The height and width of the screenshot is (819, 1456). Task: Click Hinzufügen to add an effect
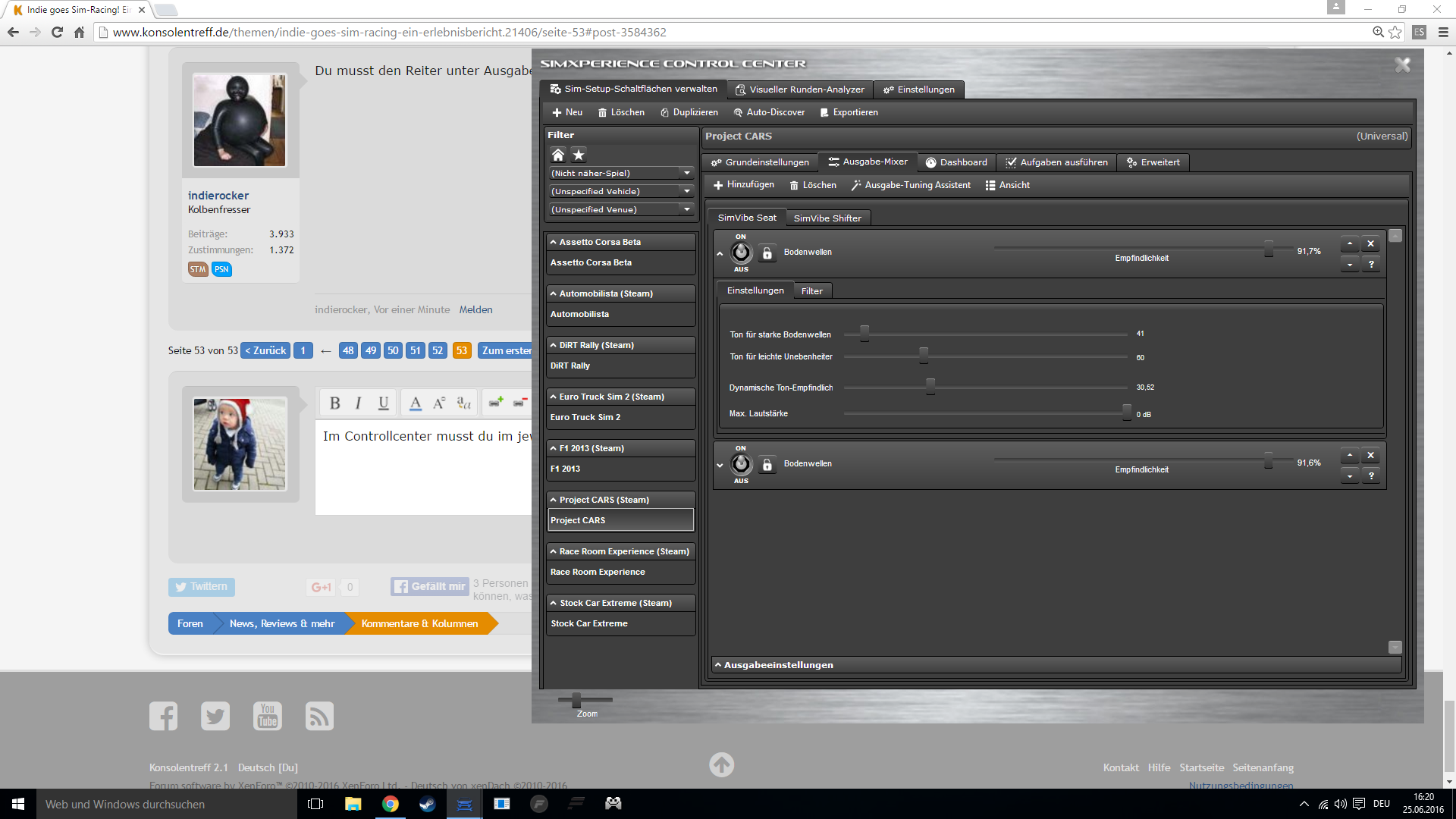744,185
